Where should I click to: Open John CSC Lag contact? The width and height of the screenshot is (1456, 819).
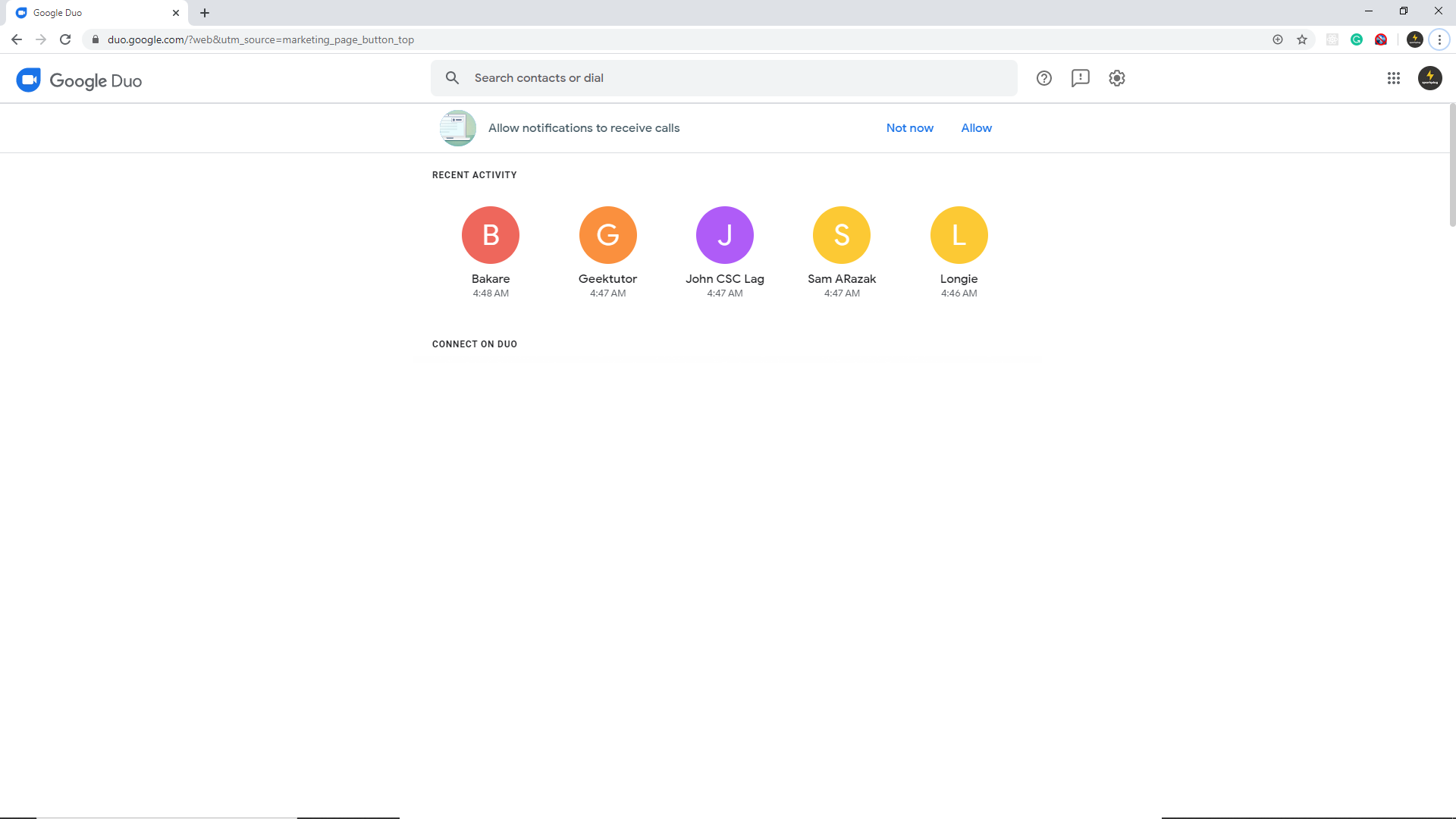(x=725, y=235)
